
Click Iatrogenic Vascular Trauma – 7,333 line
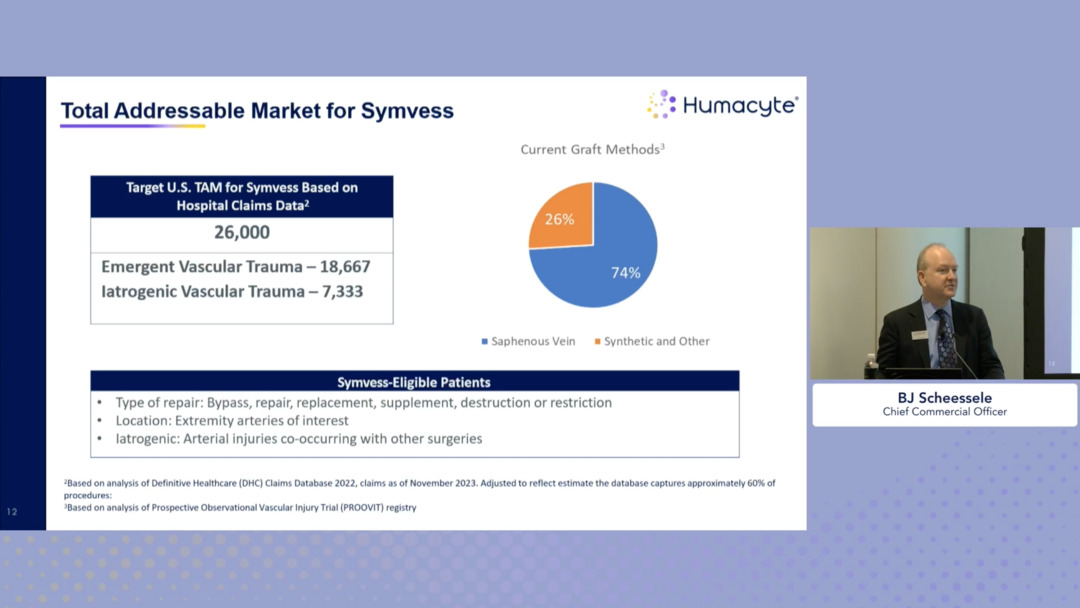coord(231,292)
